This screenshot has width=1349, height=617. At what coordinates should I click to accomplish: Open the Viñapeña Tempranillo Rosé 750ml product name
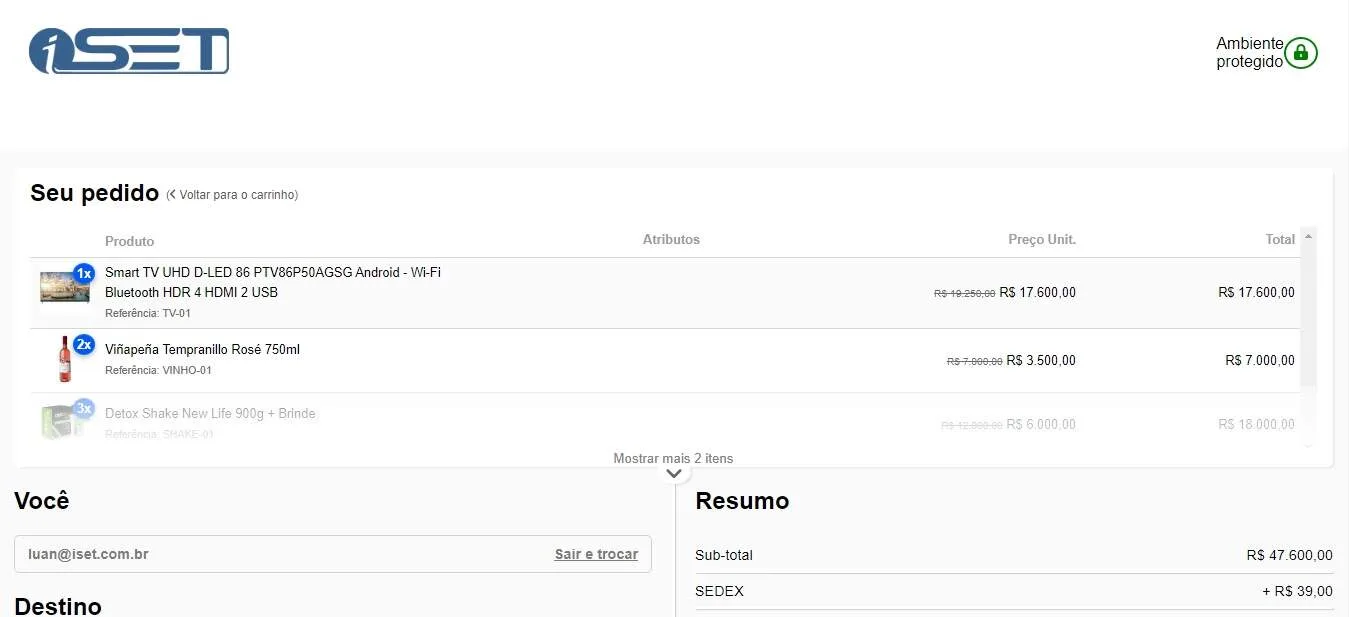[x=202, y=350]
